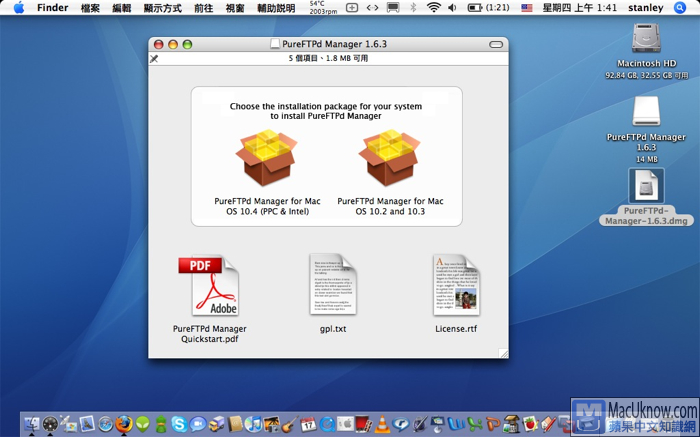
Task: Open PureFTPd Manager for Mac OS 10.4 package
Action: [x=267, y=158]
